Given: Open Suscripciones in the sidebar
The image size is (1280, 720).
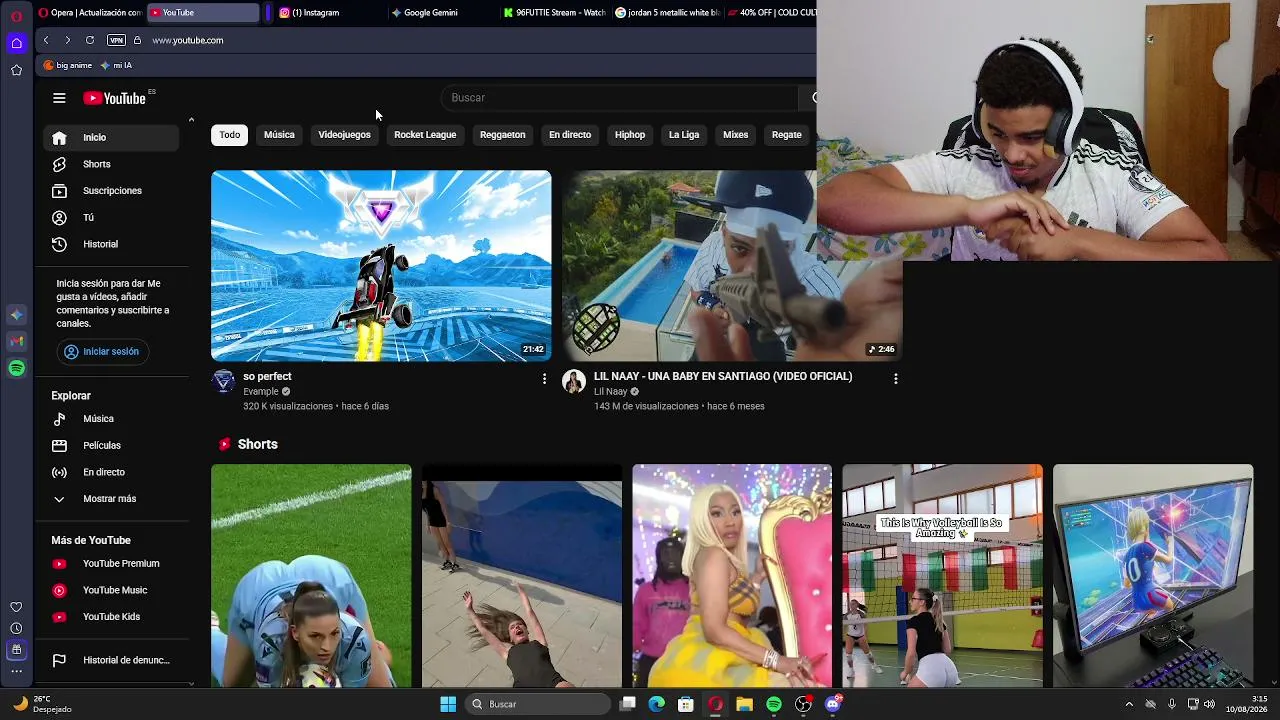Looking at the screenshot, I should (110, 191).
